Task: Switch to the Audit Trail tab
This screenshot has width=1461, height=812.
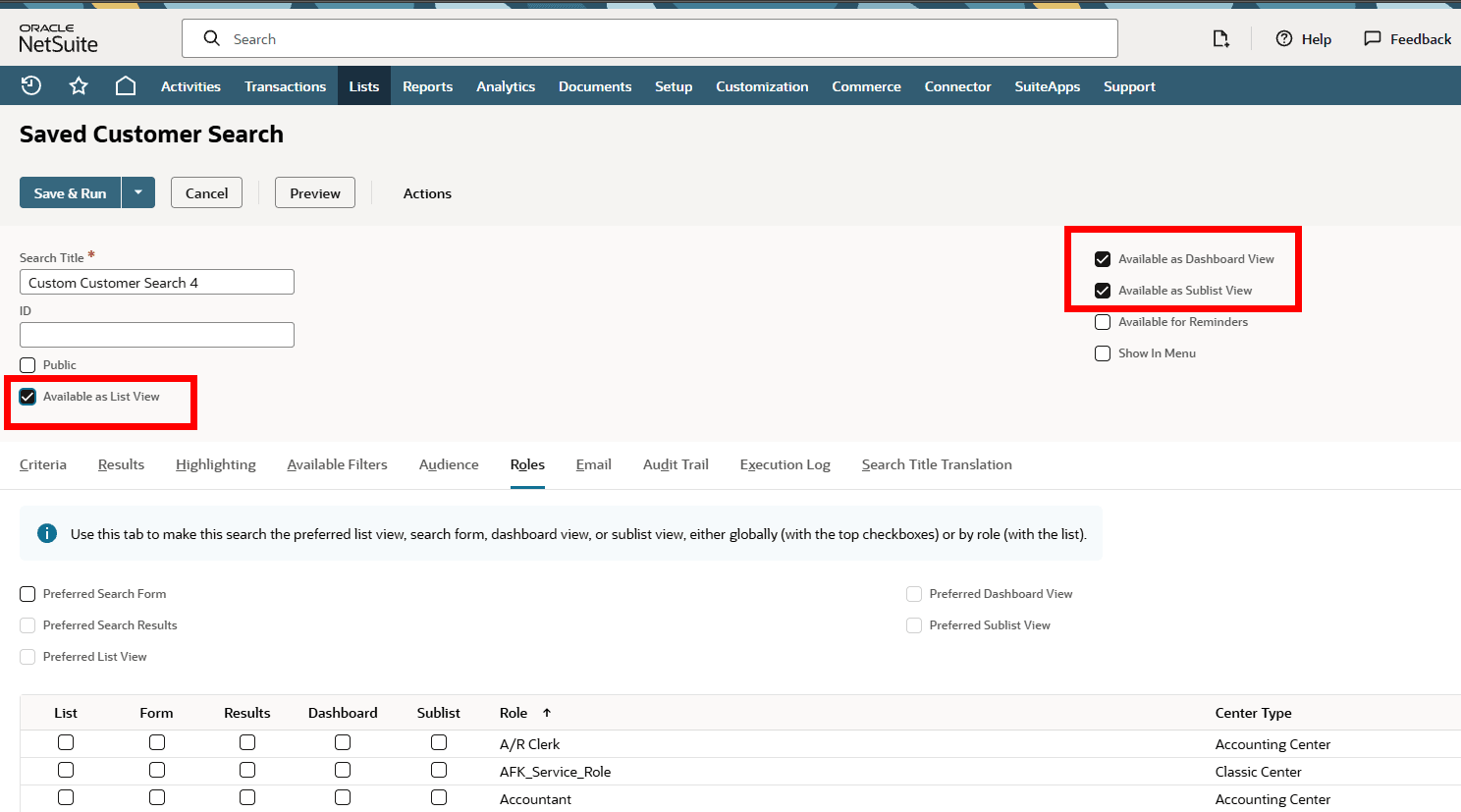Action: pyautogui.click(x=676, y=464)
